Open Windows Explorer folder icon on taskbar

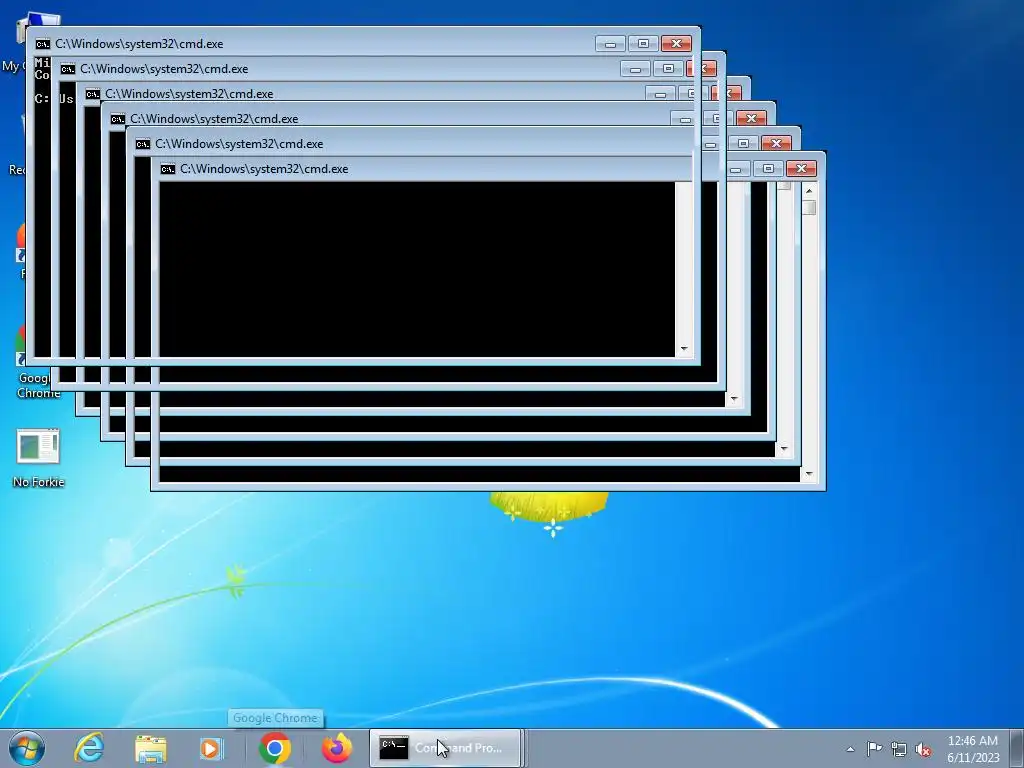151,748
